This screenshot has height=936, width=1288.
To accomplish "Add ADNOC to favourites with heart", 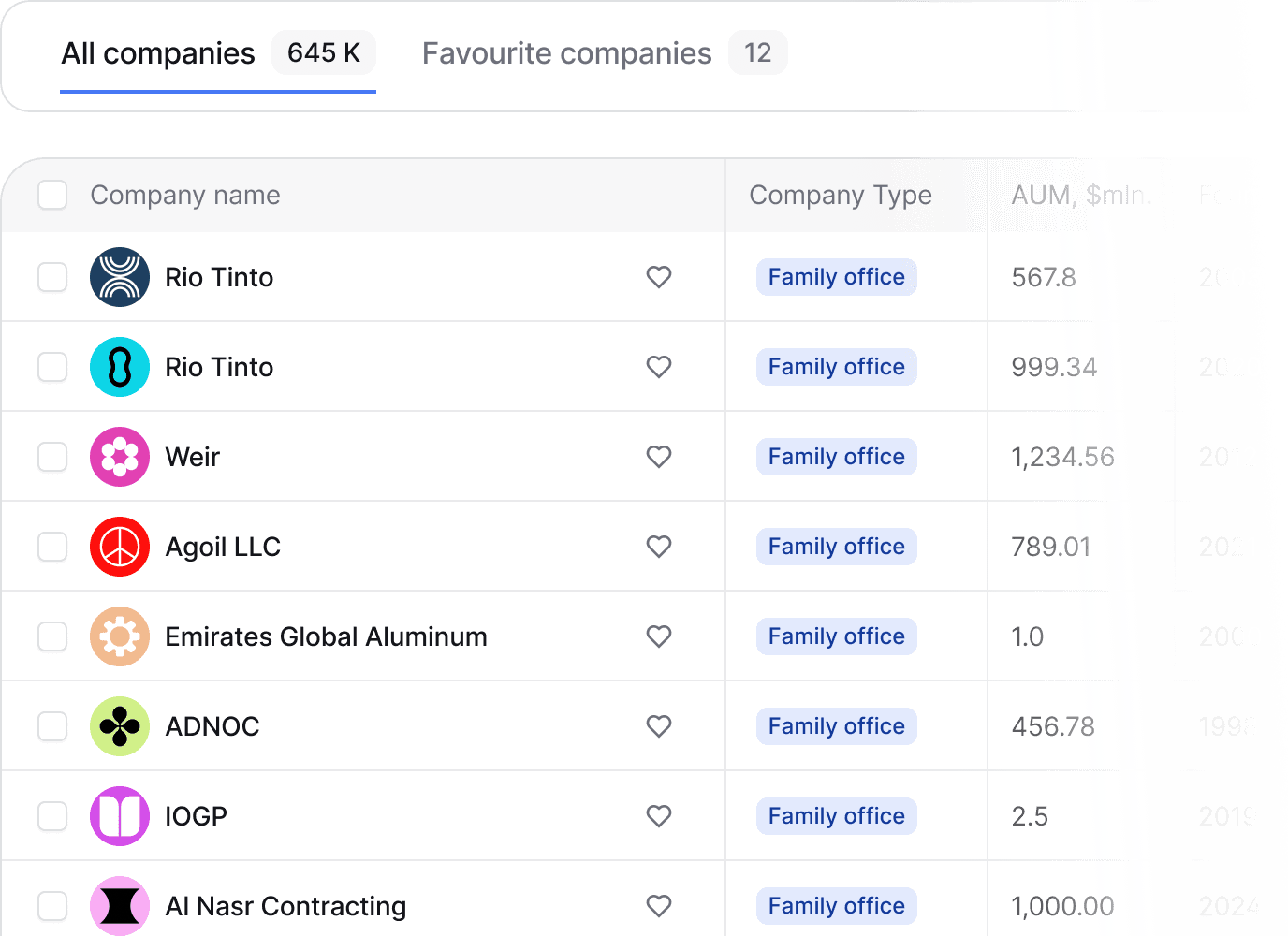I will (659, 726).
